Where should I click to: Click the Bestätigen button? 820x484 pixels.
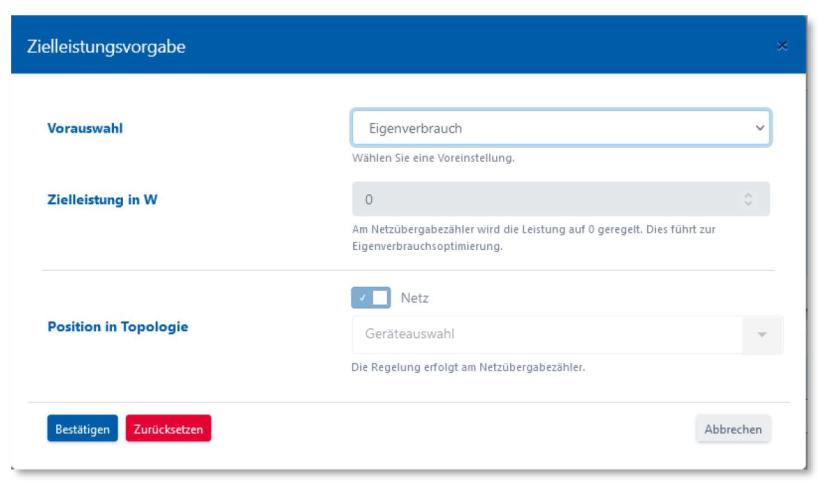pyautogui.click(x=83, y=429)
